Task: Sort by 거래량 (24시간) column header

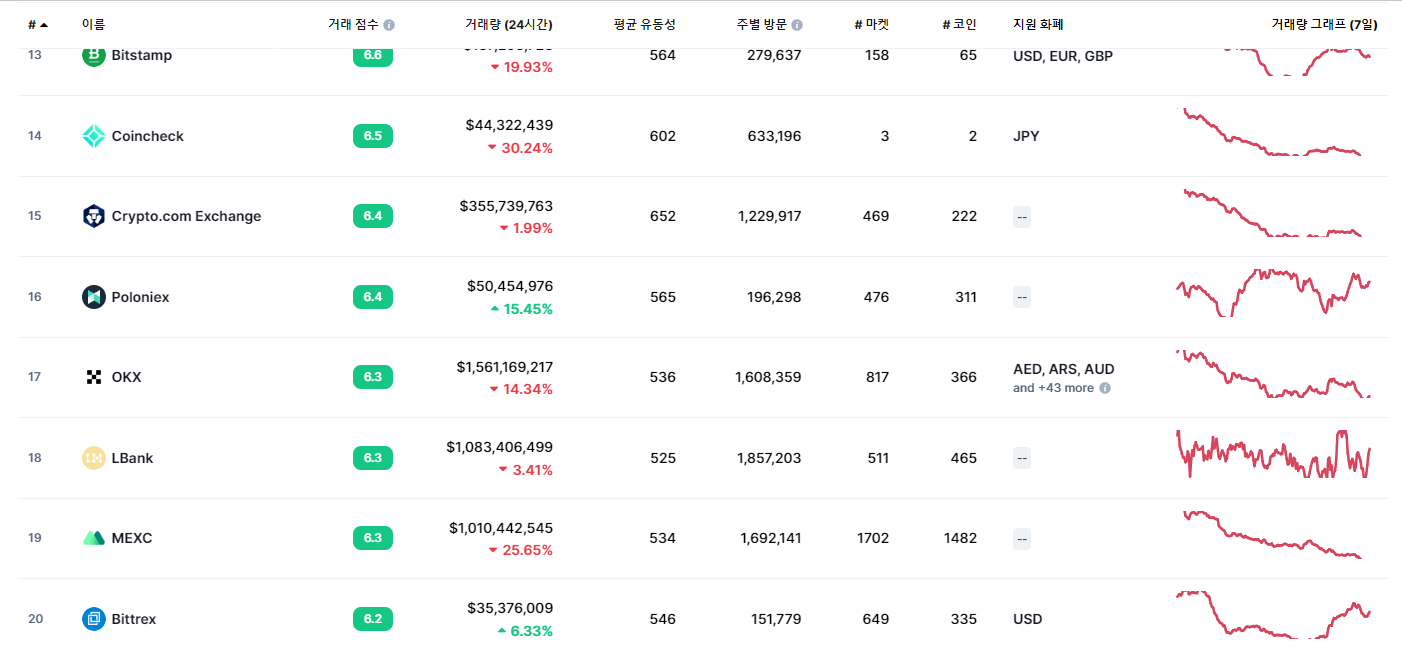Action: point(509,24)
